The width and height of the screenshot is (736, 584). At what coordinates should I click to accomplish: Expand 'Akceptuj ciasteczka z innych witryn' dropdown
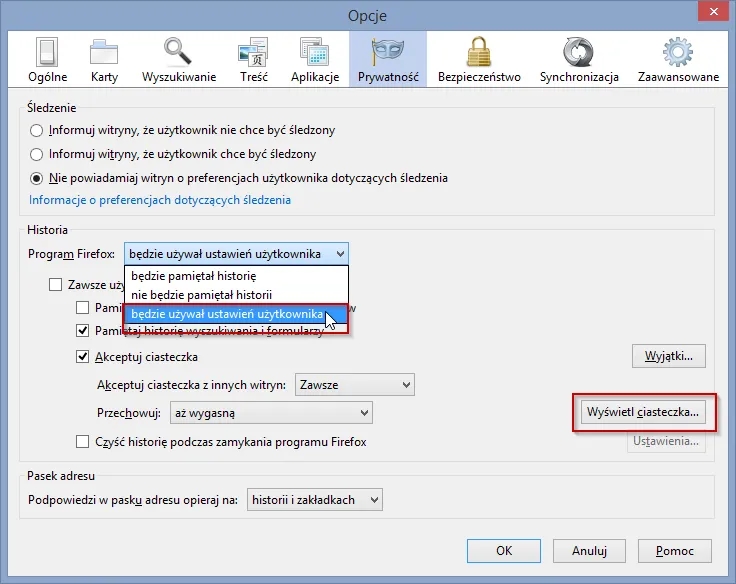pos(354,384)
